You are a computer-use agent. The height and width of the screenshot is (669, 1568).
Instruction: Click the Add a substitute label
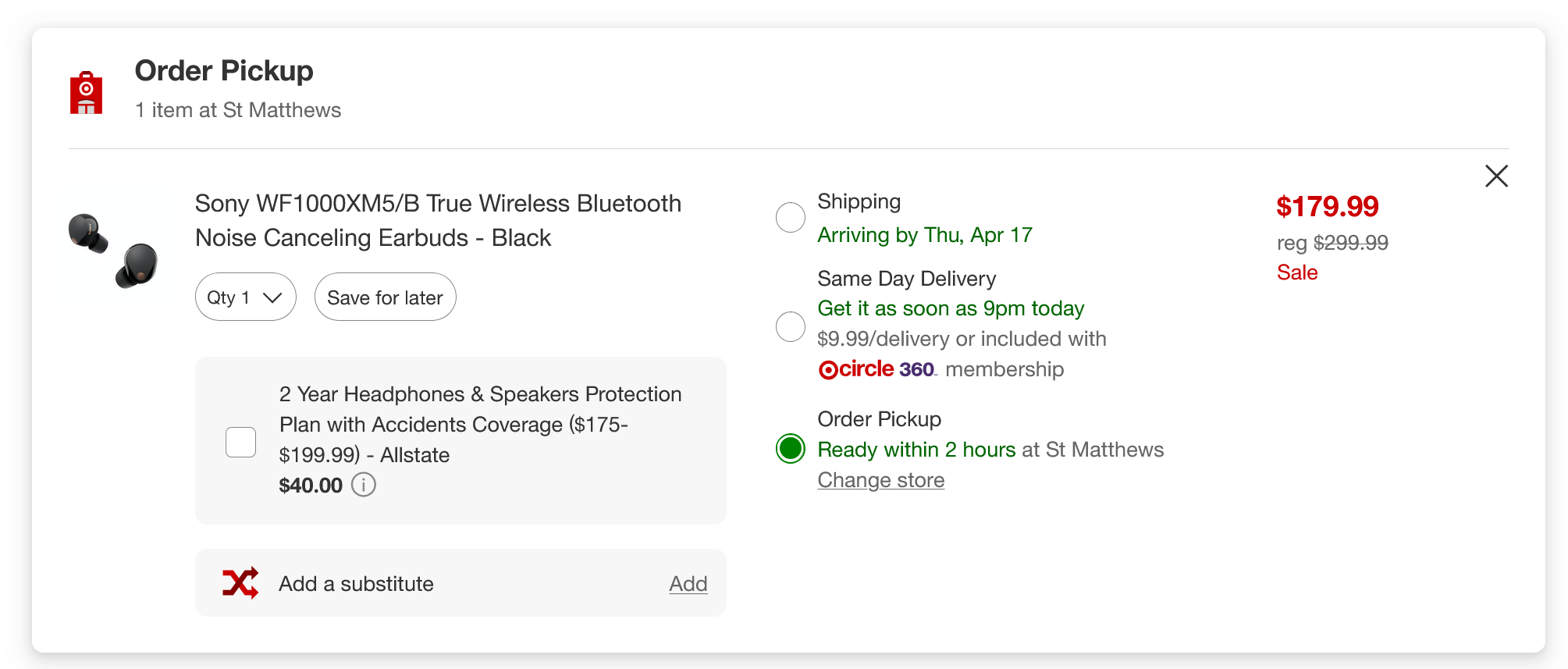356,583
